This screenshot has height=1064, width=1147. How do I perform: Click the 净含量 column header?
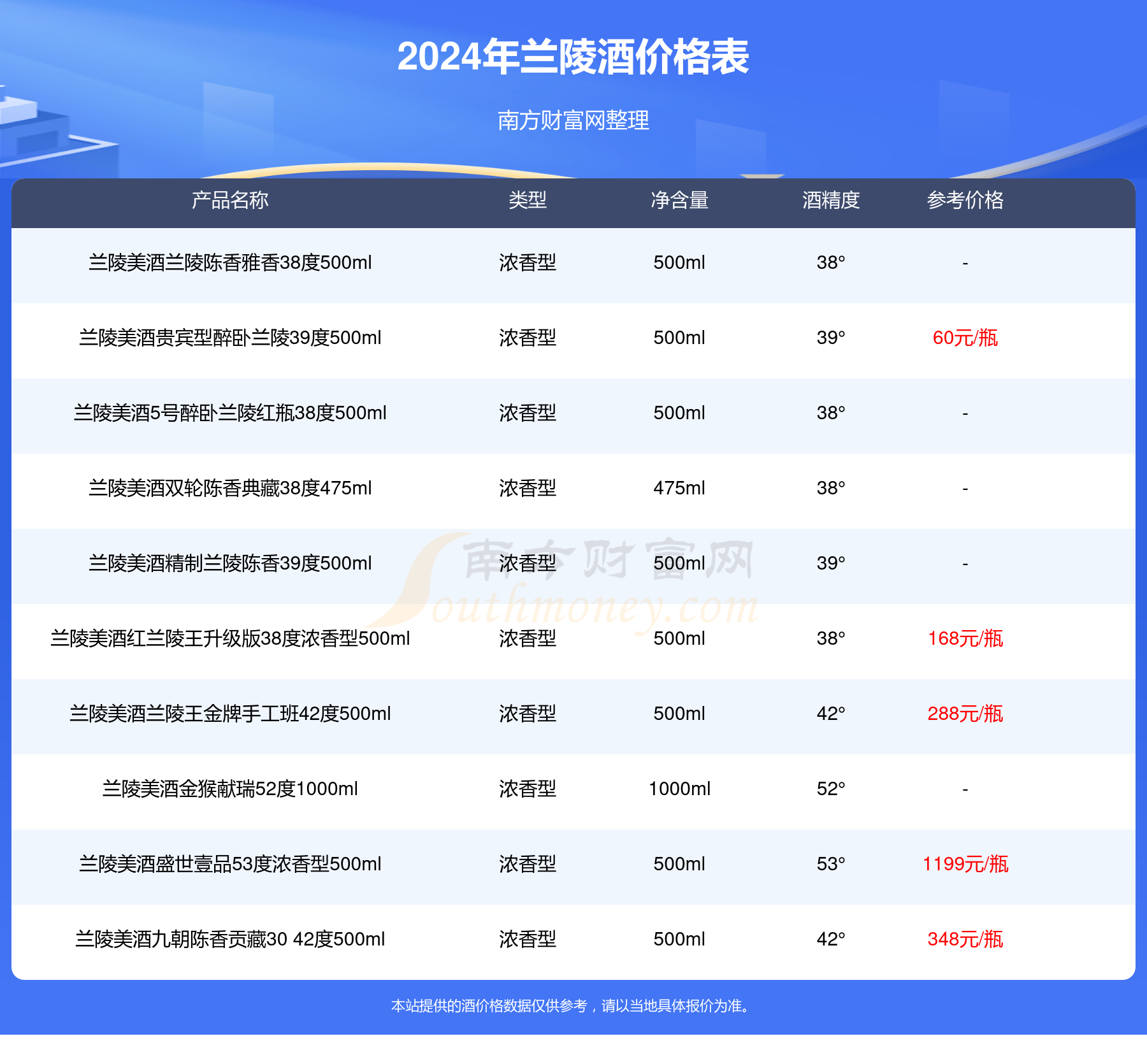point(679,200)
